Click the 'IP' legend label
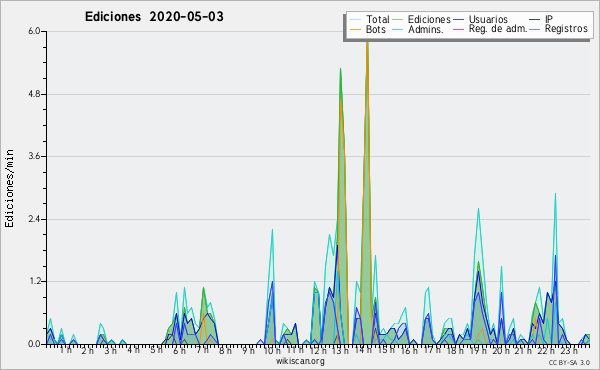600x370 pixels. (x=549, y=19)
